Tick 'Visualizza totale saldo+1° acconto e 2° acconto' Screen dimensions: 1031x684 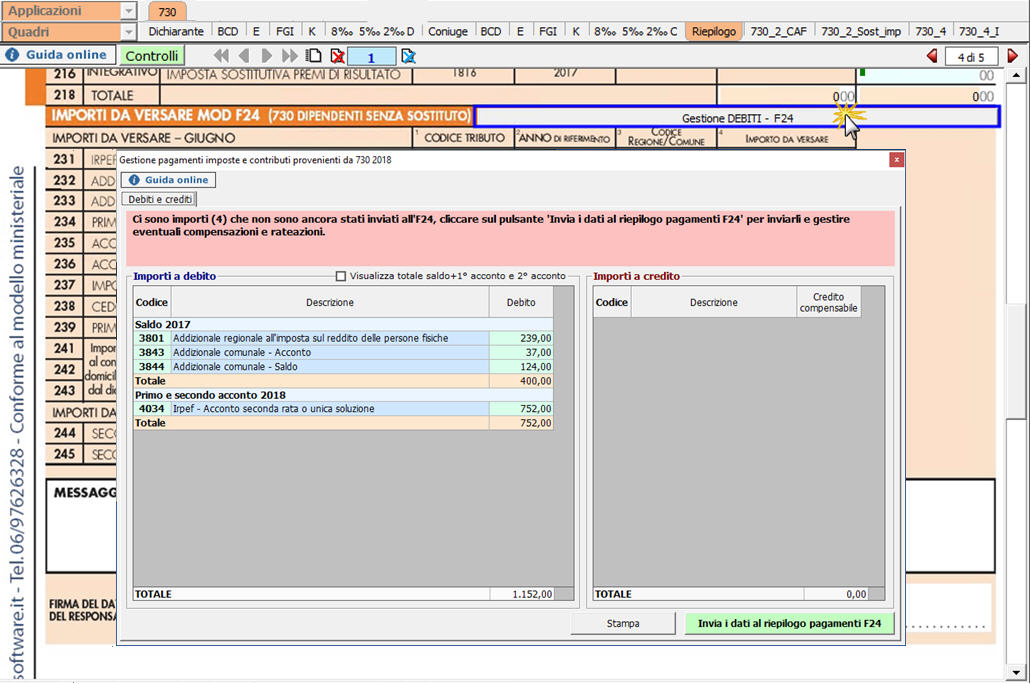coord(341,276)
